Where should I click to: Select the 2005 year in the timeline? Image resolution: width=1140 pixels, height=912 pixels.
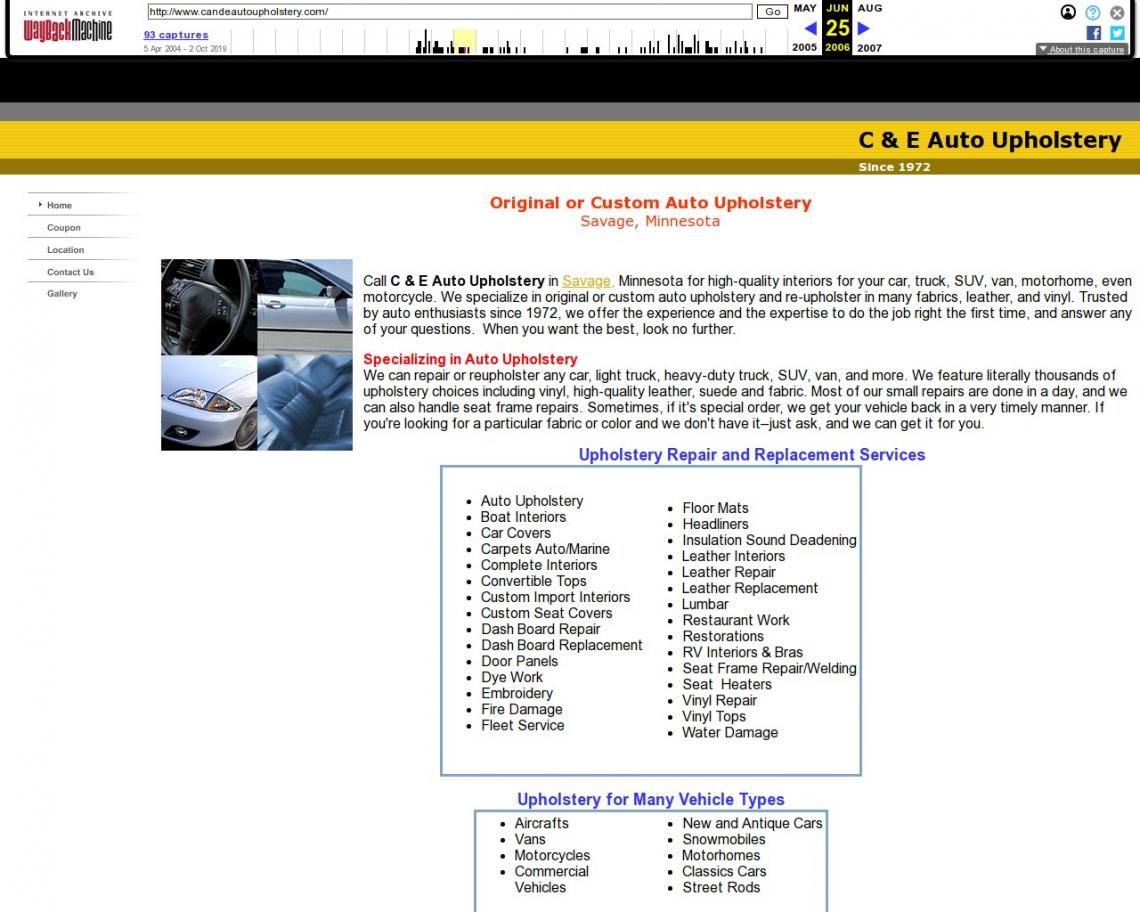click(x=804, y=47)
